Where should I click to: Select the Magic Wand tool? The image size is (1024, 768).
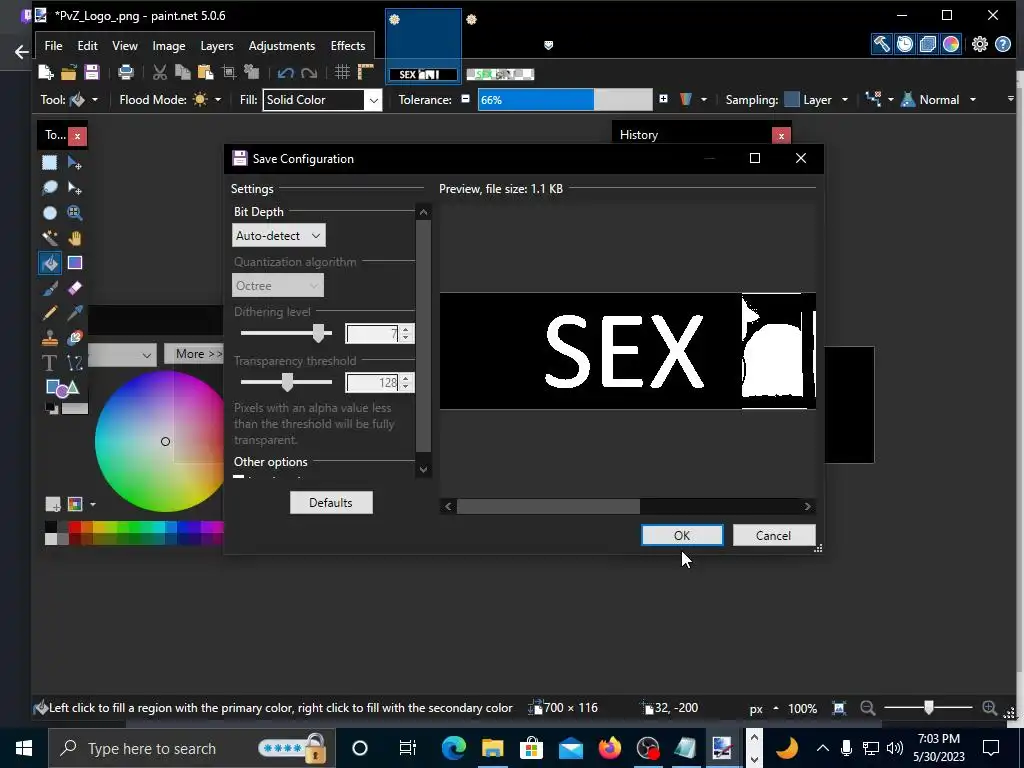pos(50,238)
